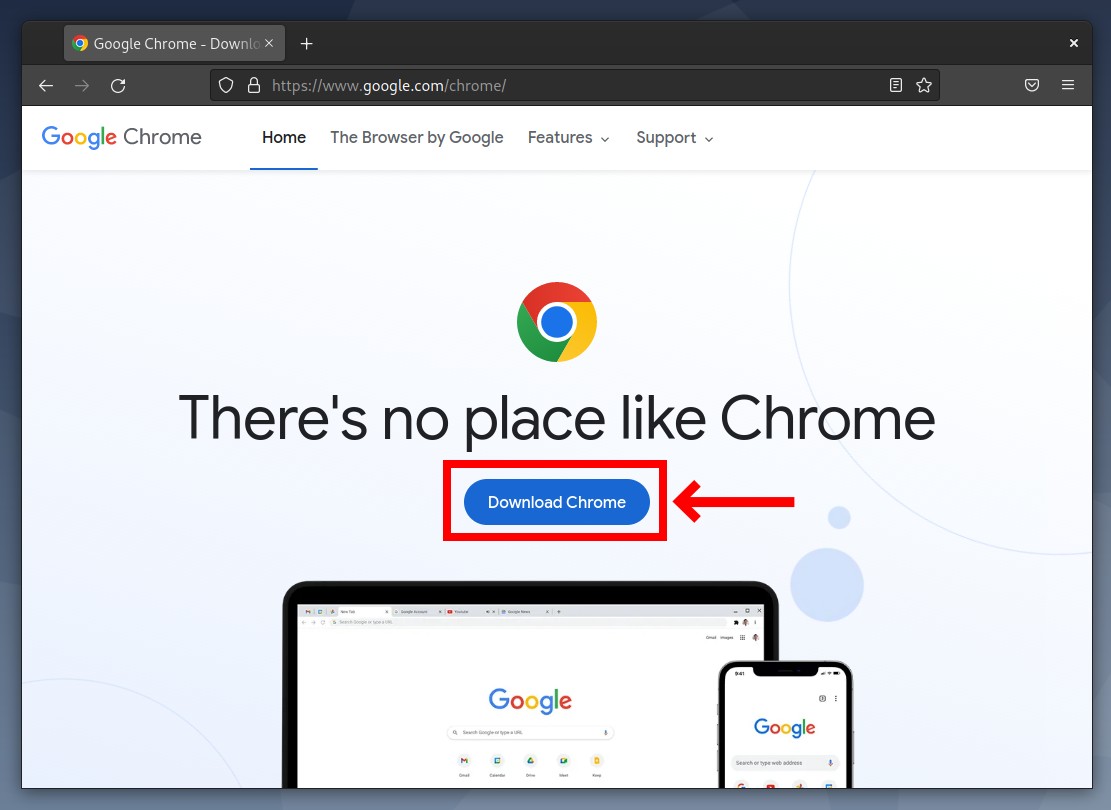Click the forward navigation arrow
This screenshot has height=810, width=1111.
point(82,86)
